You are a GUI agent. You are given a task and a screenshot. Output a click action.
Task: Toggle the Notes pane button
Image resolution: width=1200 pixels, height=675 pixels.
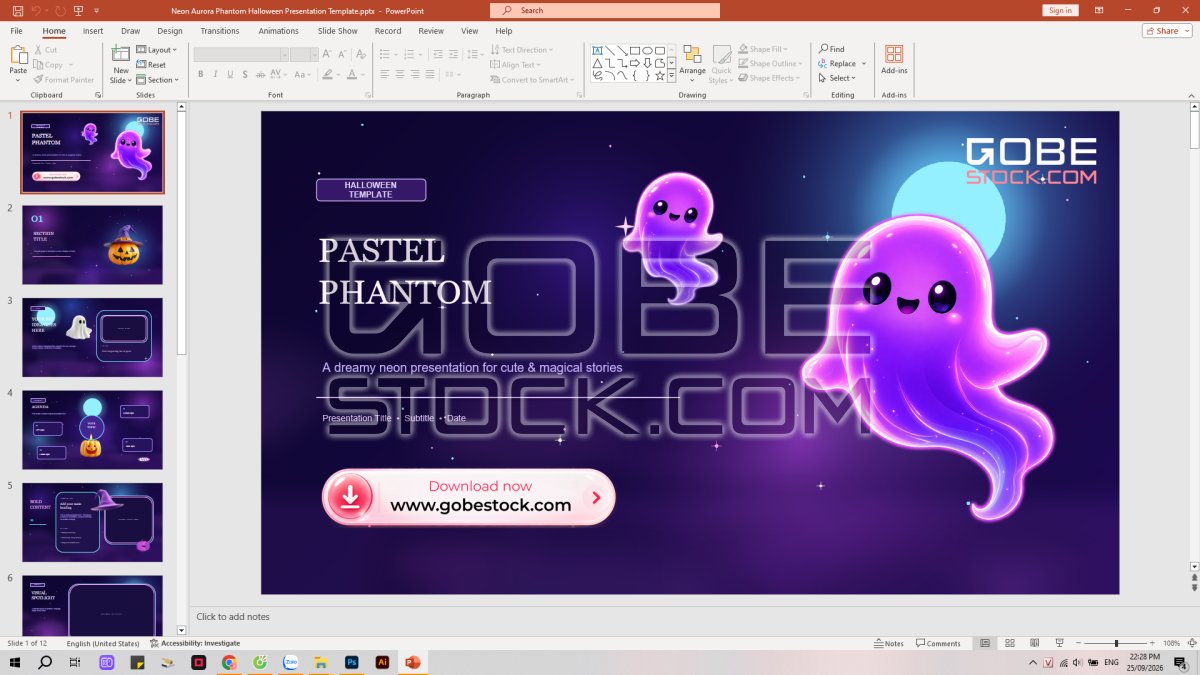tap(888, 643)
